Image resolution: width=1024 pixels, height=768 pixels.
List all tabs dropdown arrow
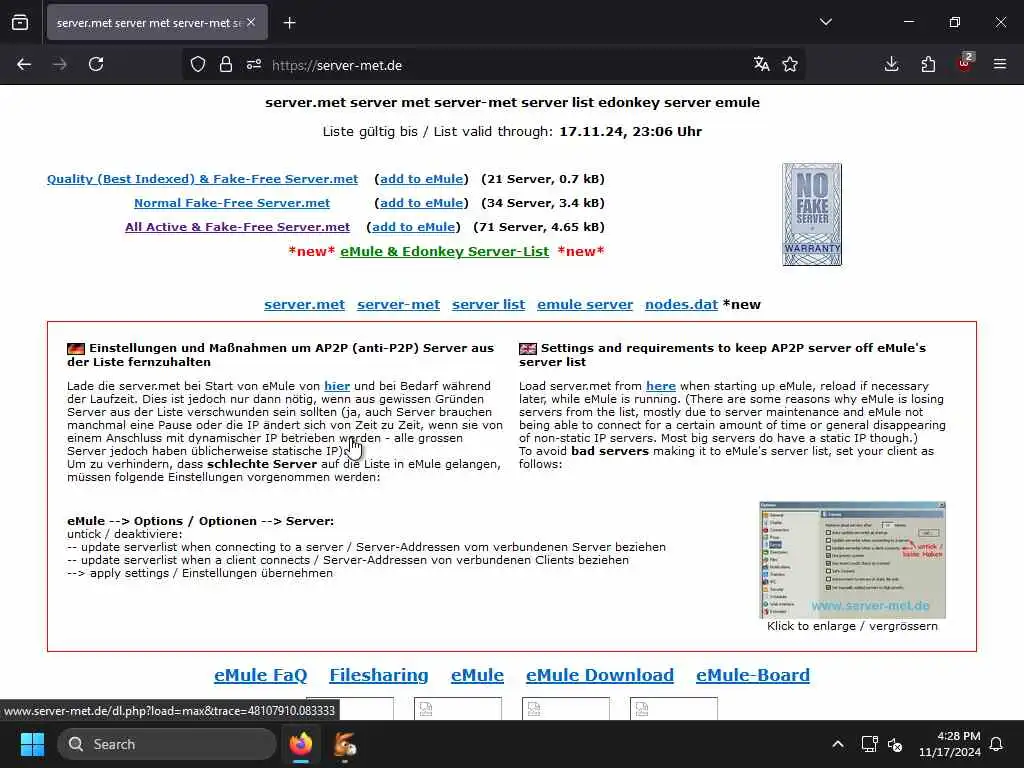point(826,22)
